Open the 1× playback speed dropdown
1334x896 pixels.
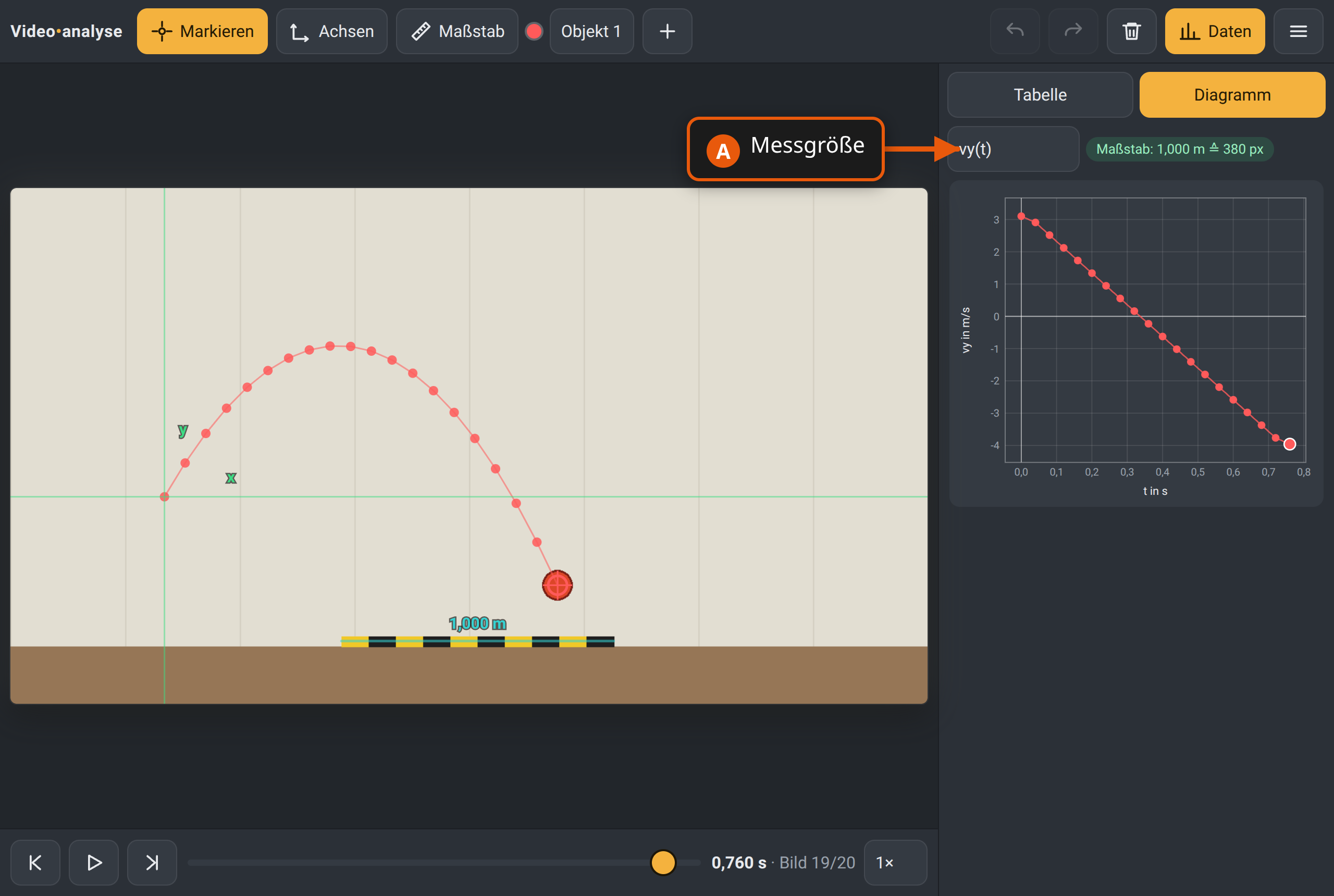(895, 862)
